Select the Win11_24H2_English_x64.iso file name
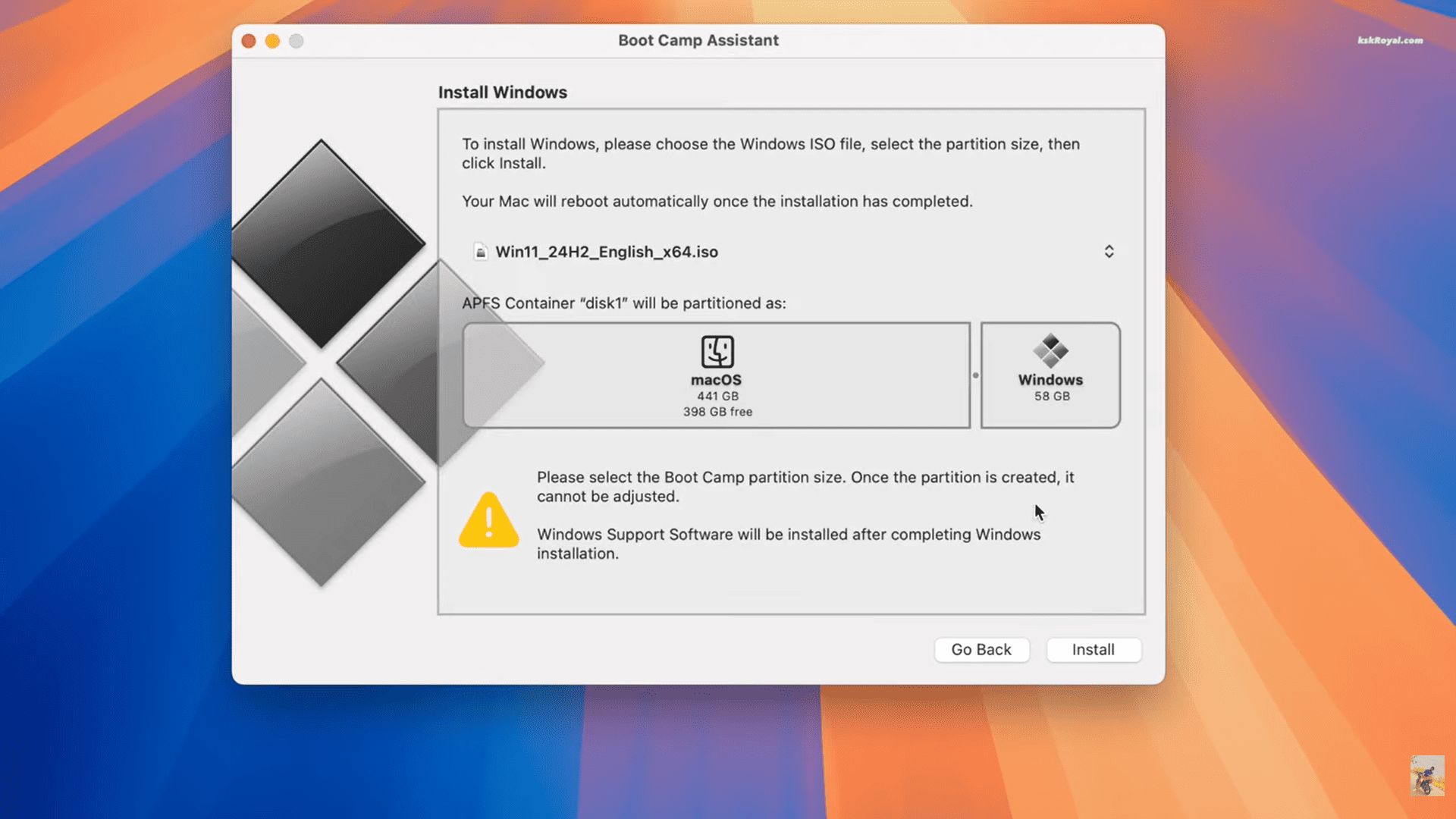 coord(607,252)
